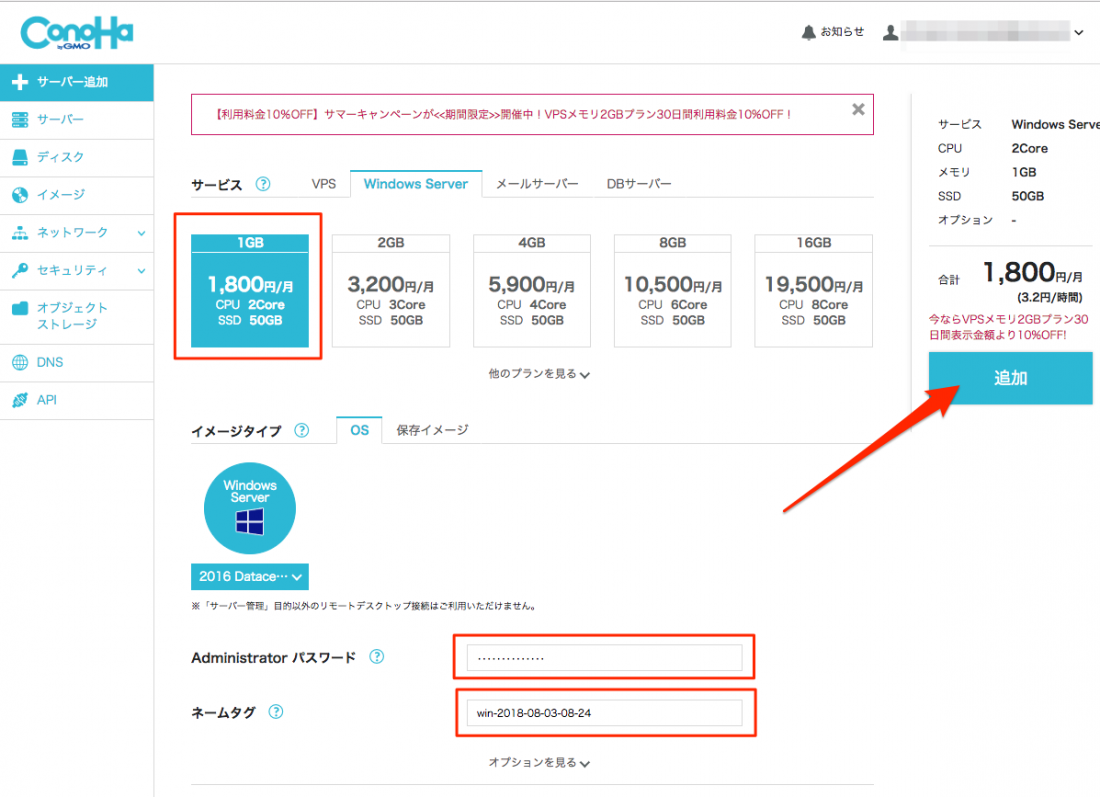1100x797 pixels.
Task: Click the disk icon in sidebar
Action: (x=20, y=157)
